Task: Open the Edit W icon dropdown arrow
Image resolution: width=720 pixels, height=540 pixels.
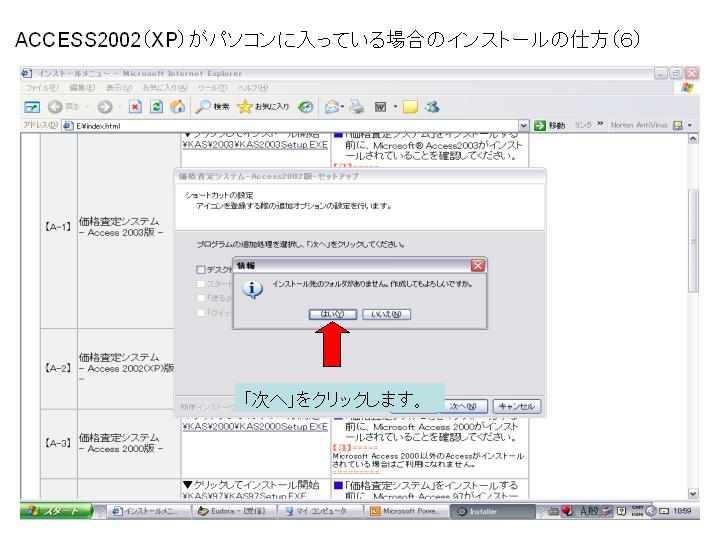Action: pos(395,107)
